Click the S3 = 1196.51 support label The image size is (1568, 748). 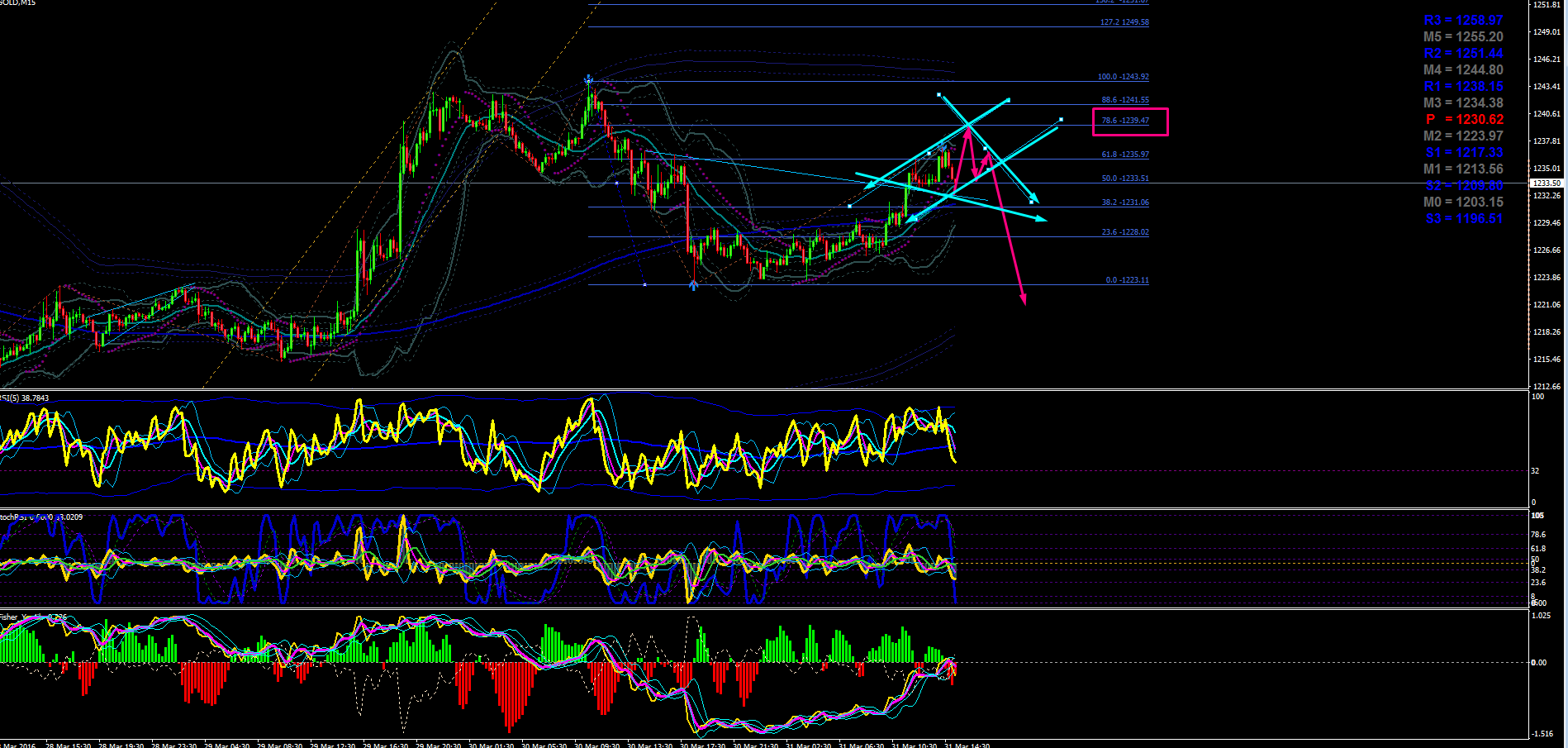coord(1464,218)
